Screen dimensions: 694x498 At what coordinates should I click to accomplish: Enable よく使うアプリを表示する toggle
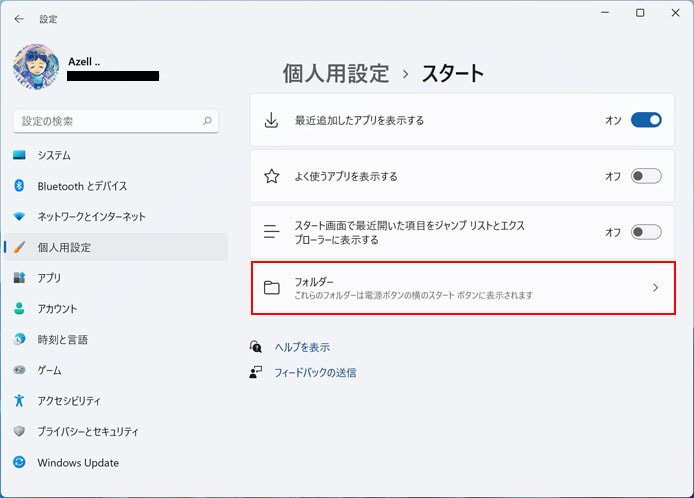[646, 176]
